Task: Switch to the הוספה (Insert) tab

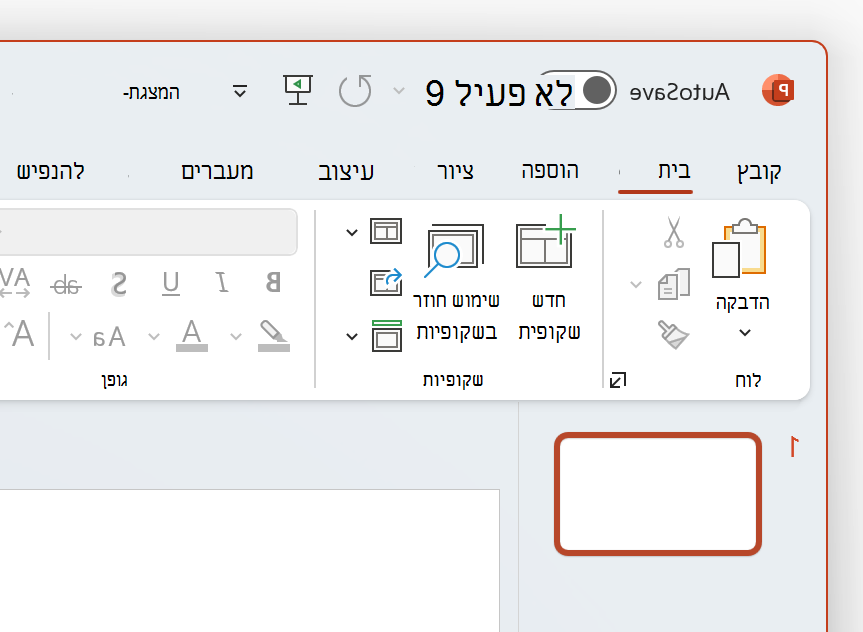Action: [550, 171]
